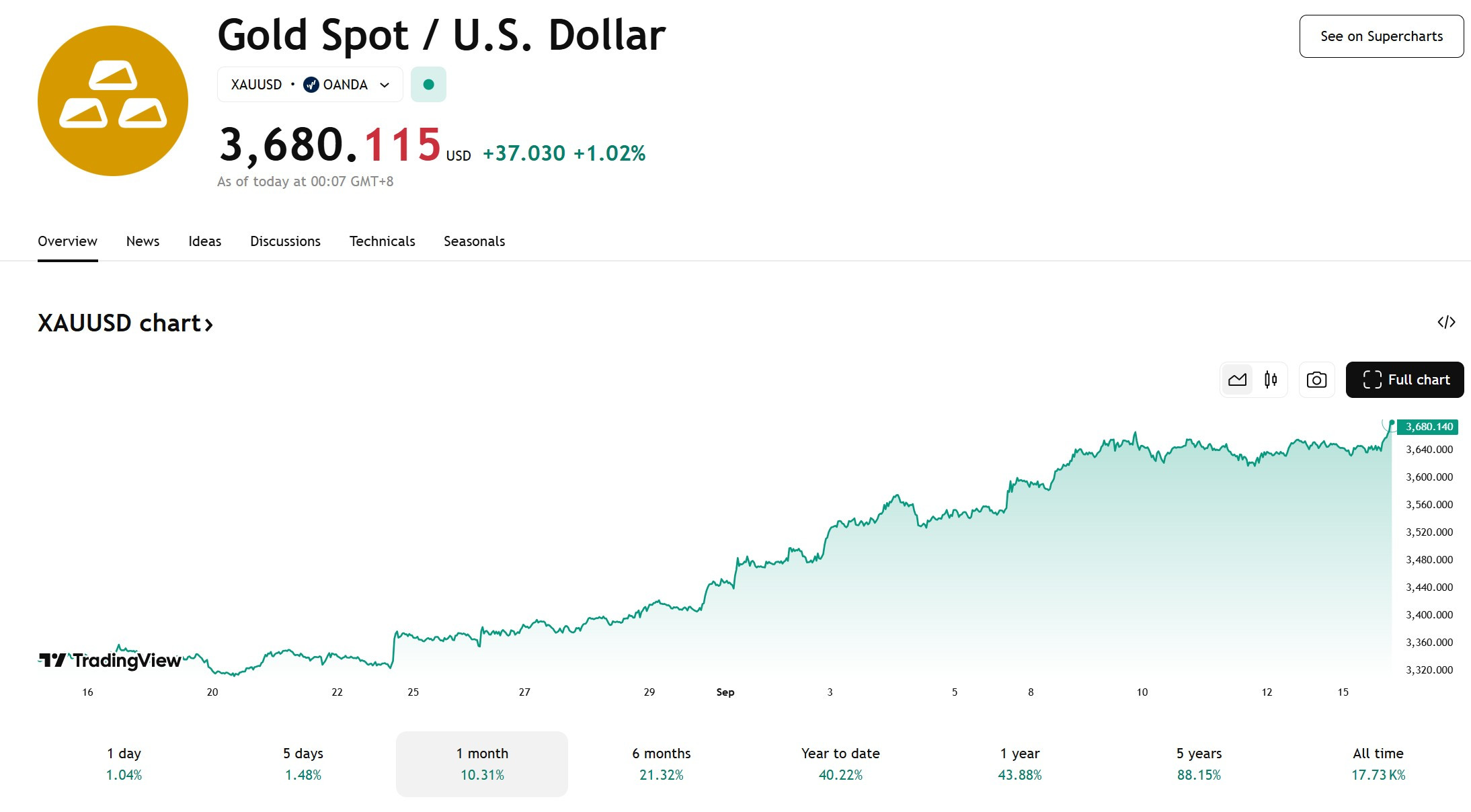Open the embed code icon
The height and width of the screenshot is (812, 1471).
[x=1446, y=323]
